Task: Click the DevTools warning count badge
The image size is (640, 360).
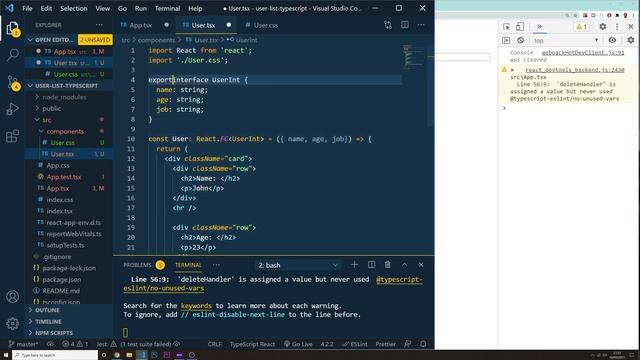Action: tap(581, 27)
